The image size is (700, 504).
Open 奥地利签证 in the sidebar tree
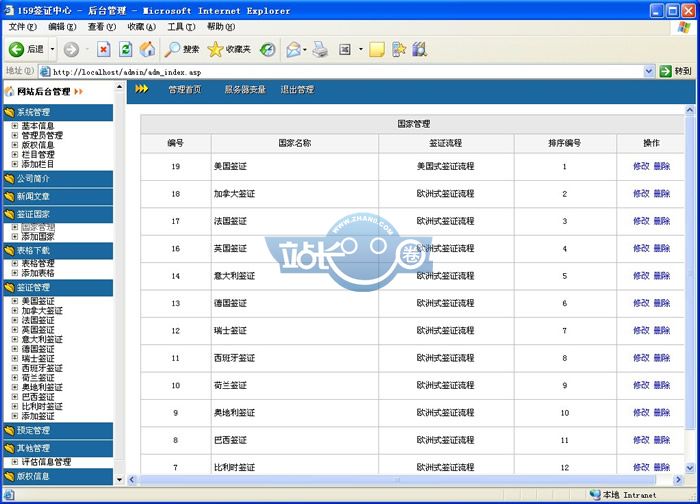pyautogui.click(x=42, y=387)
